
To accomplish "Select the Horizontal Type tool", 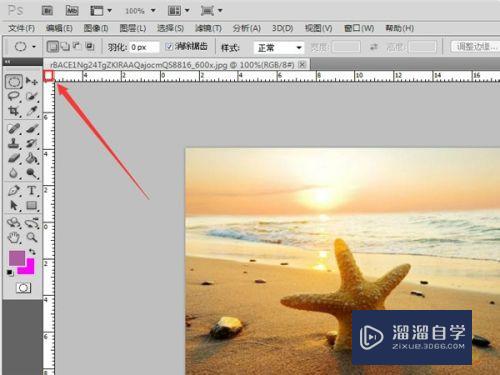I will pyautogui.click(x=32, y=191).
